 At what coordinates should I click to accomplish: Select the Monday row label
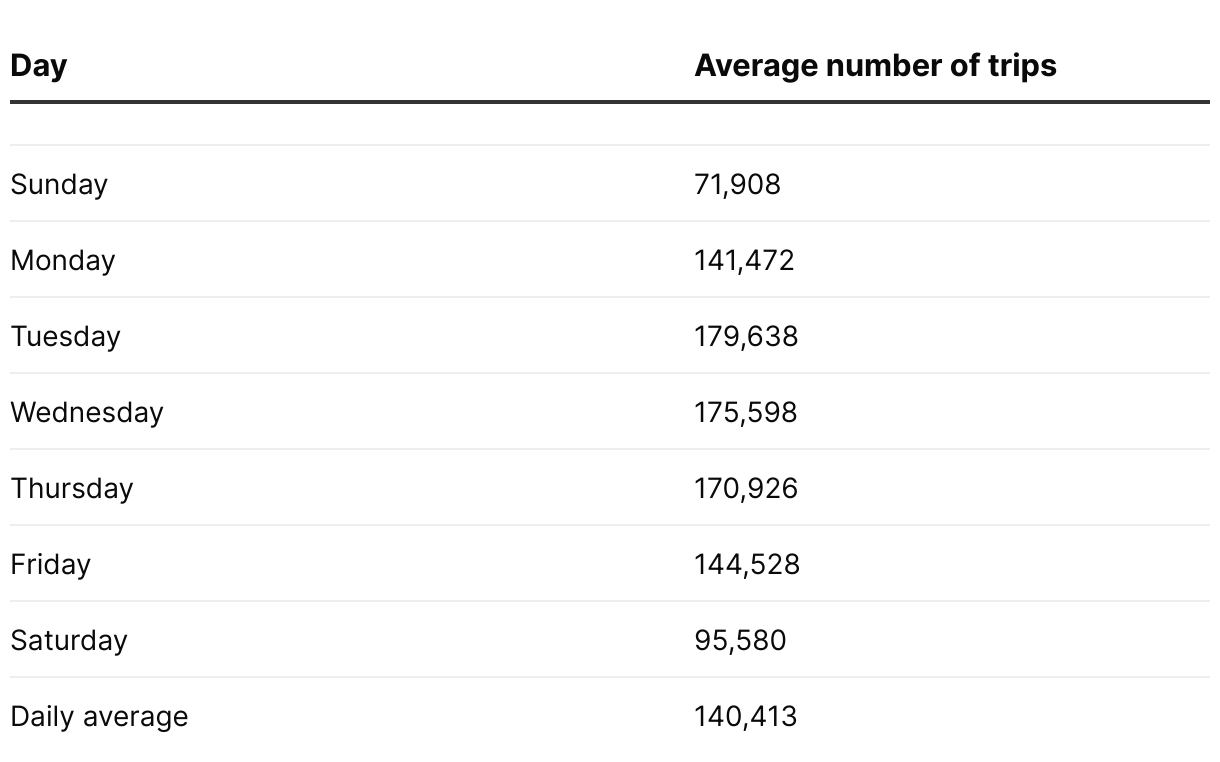point(63,261)
